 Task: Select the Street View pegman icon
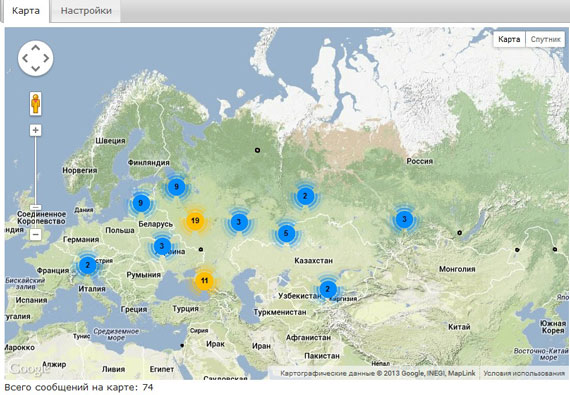click(x=35, y=104)
